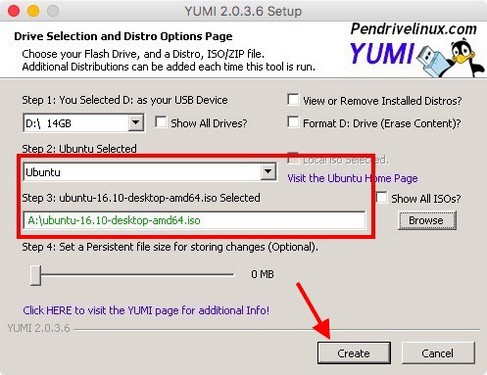Close the YUMI Setup window
This screenshot has width=487, height=375.
tap(14, 11)
